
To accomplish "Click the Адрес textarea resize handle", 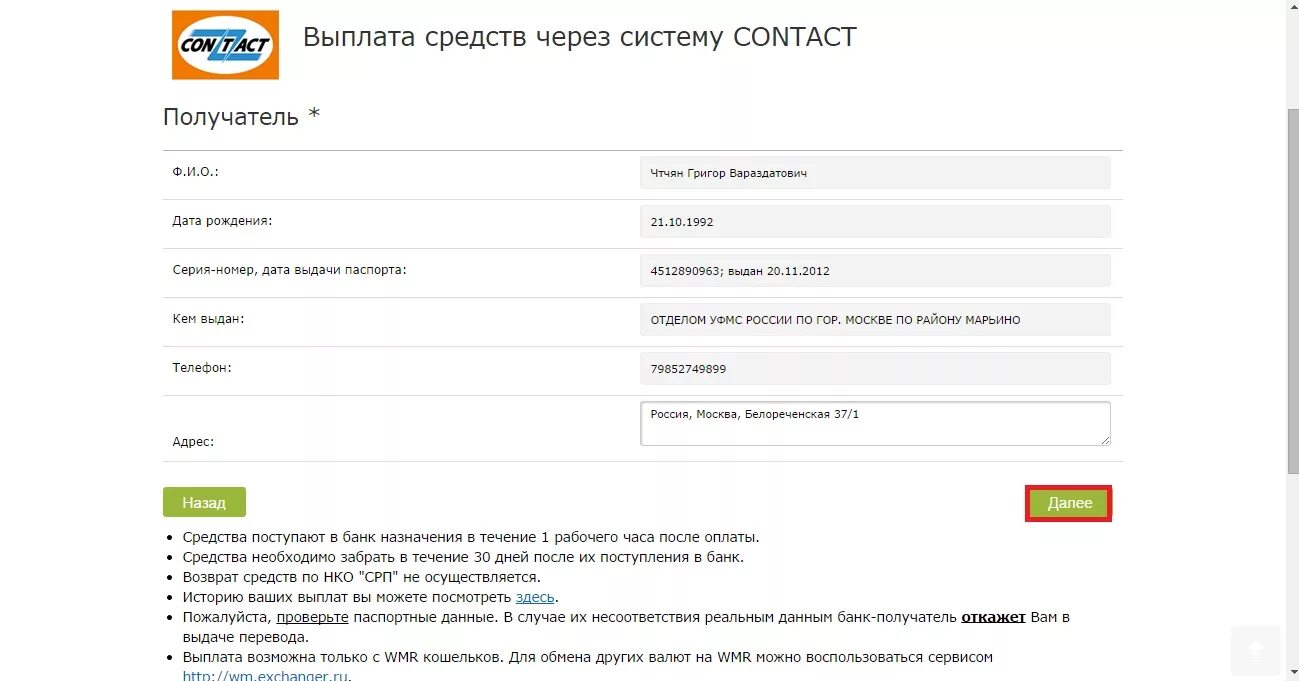I will tap(1104, 439).
